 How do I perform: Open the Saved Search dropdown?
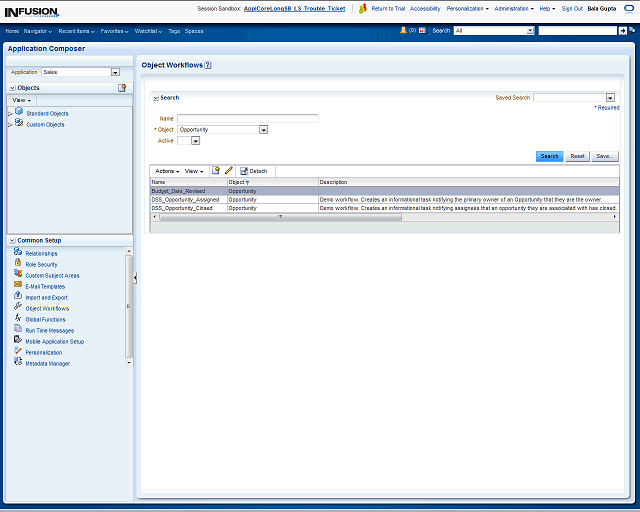(611, 98)
